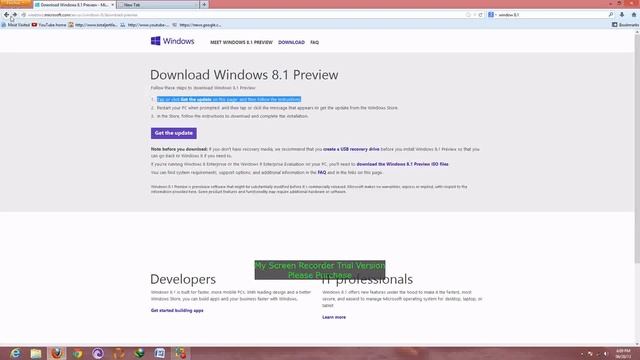
Task: Click the highlighted step 1 instruction text
Action: pos(229,99)
